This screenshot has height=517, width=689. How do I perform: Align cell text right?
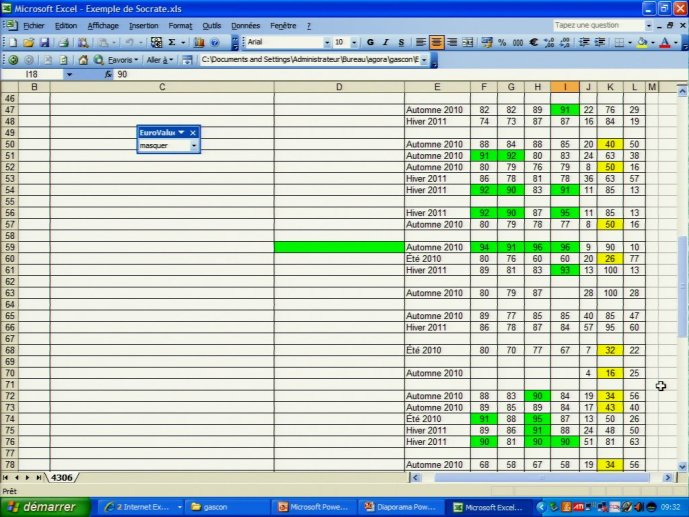coord(452,42)
